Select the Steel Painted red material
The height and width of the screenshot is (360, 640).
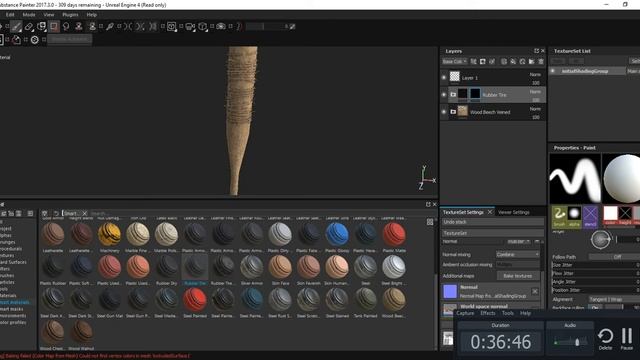pyautogui.click(x=195, y=300)
